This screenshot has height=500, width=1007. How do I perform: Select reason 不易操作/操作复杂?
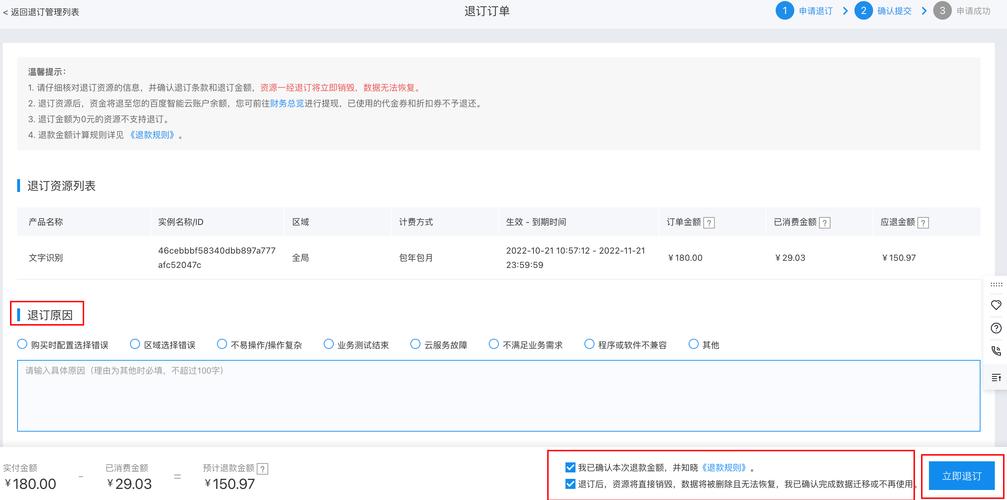click(222, 344)
